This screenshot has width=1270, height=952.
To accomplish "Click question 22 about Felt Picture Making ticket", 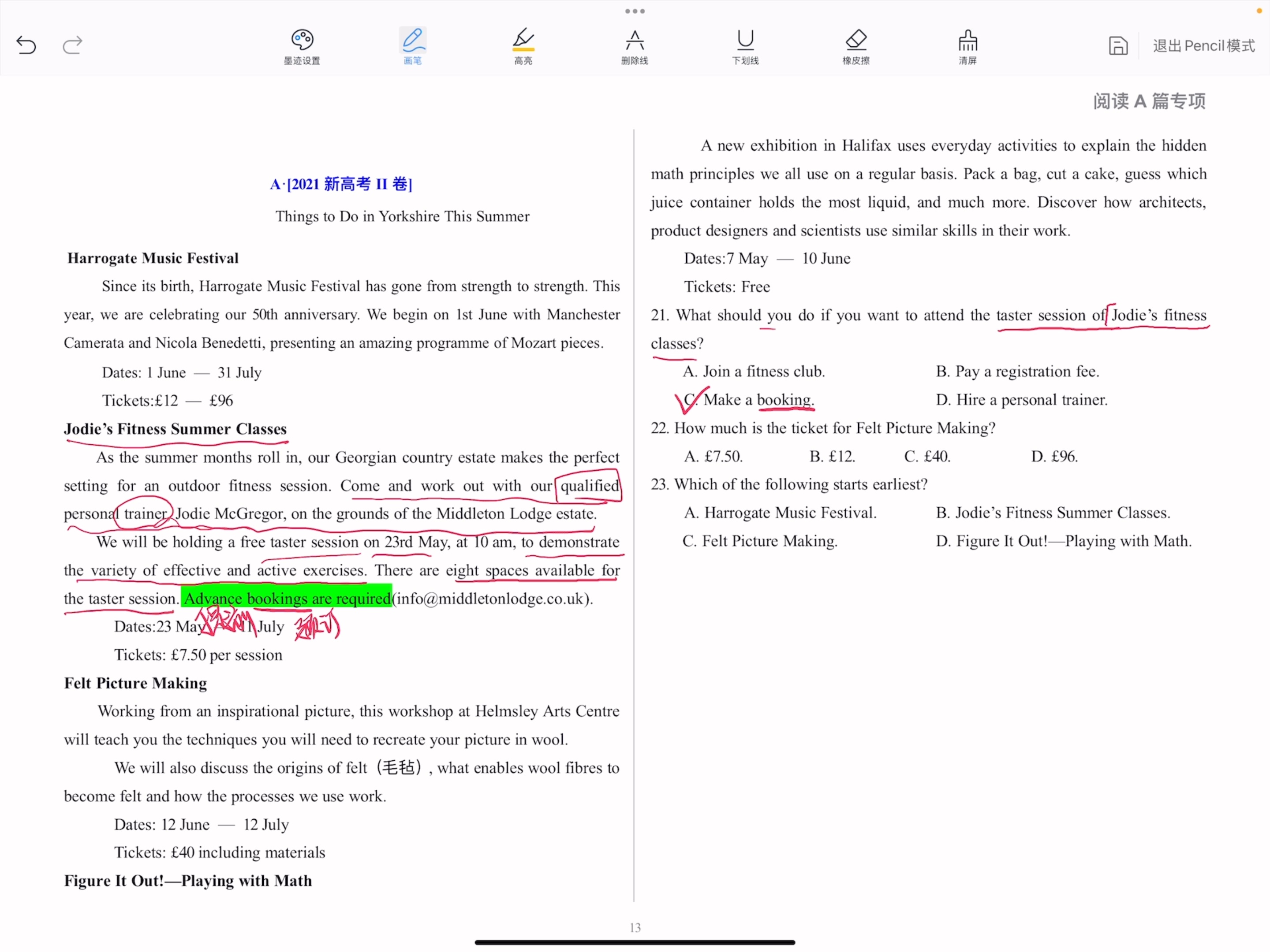I will (x=823, y=428).
